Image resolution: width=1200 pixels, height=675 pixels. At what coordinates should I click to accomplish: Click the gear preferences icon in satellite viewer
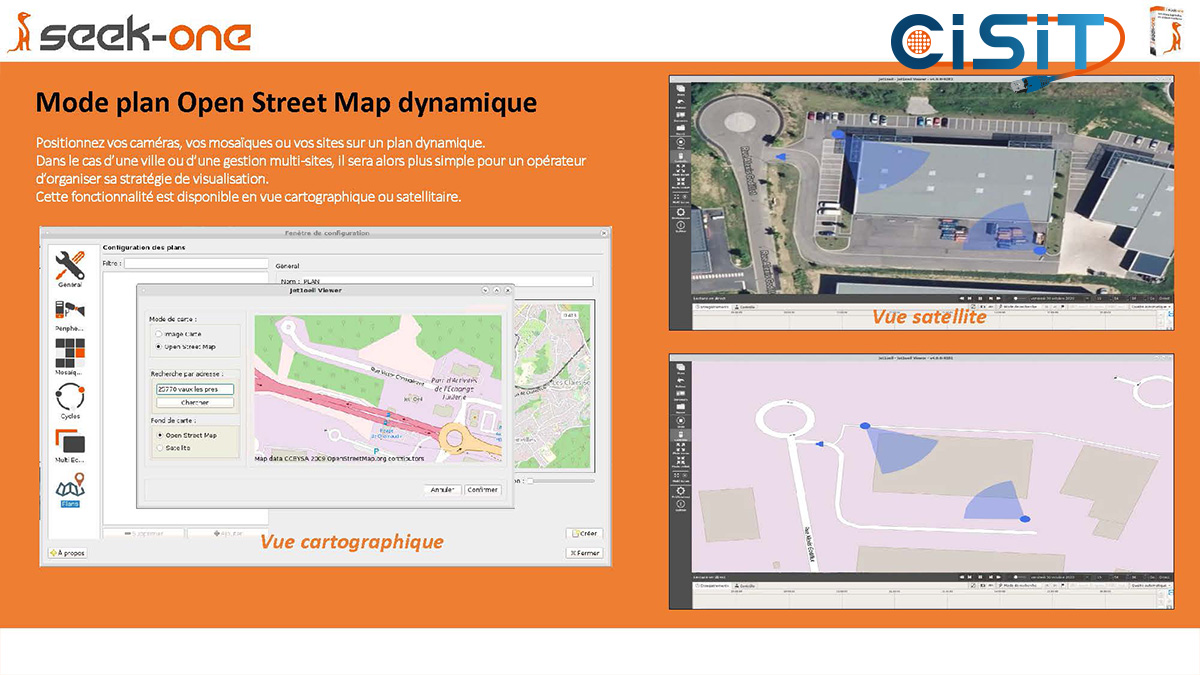point(680,213)
